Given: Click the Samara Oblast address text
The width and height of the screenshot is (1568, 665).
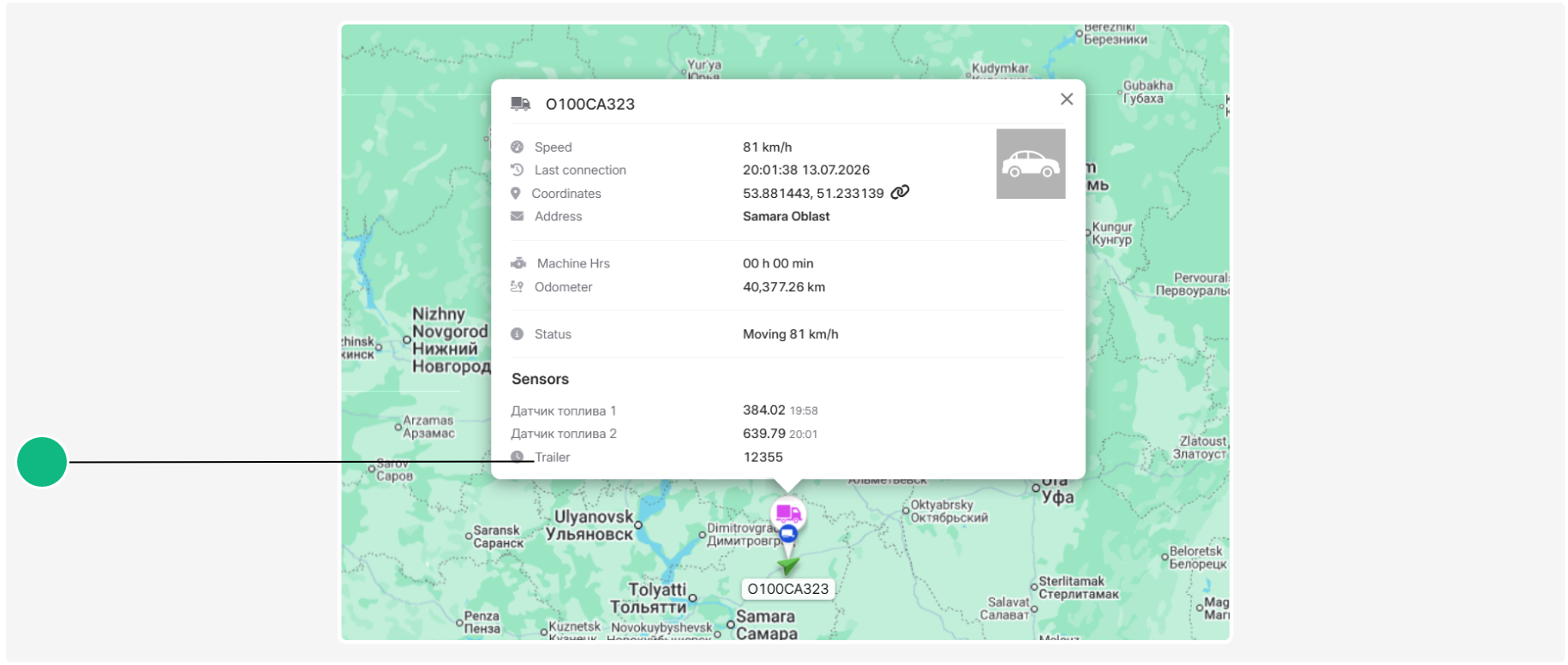Looking at the screenshot, I should pyautogui.click(x=786, y=216).
